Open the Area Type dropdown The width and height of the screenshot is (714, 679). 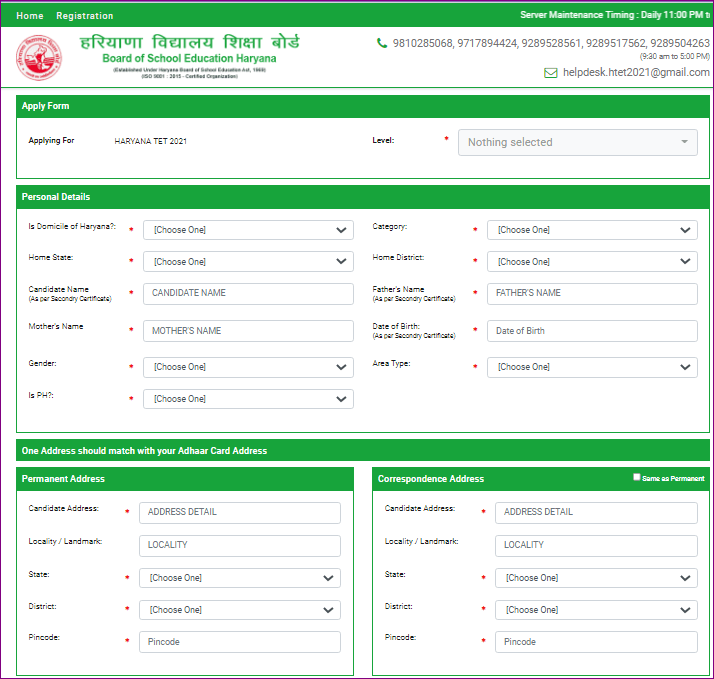[592, 367]
